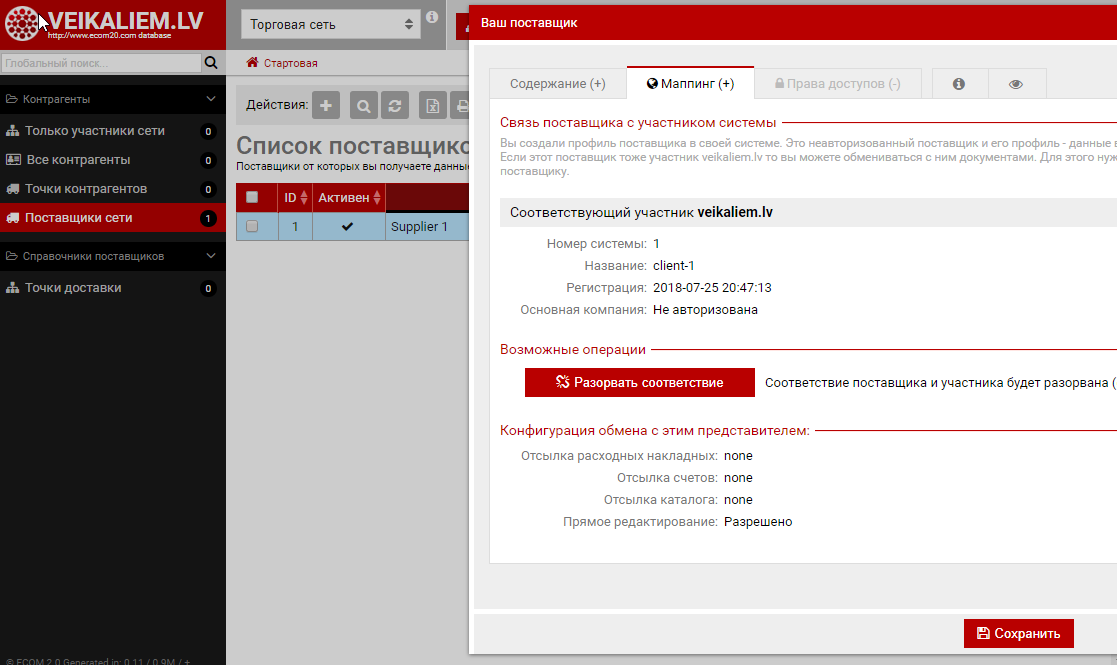Click the global search magnifier icon

pyautogui.click(x=211, y=63)
